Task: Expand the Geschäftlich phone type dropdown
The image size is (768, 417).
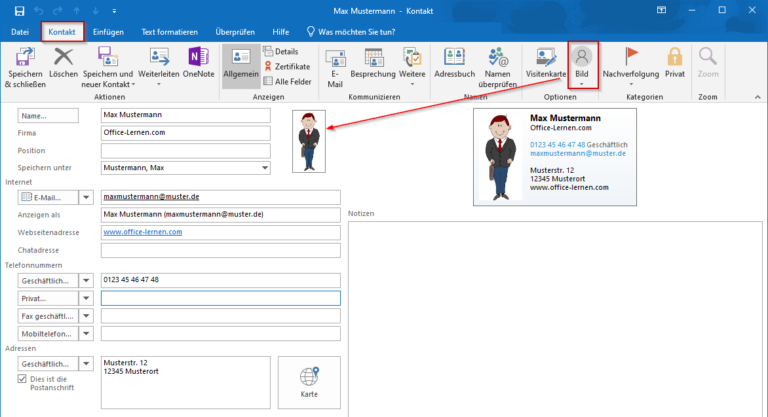Action: [86, 281]
